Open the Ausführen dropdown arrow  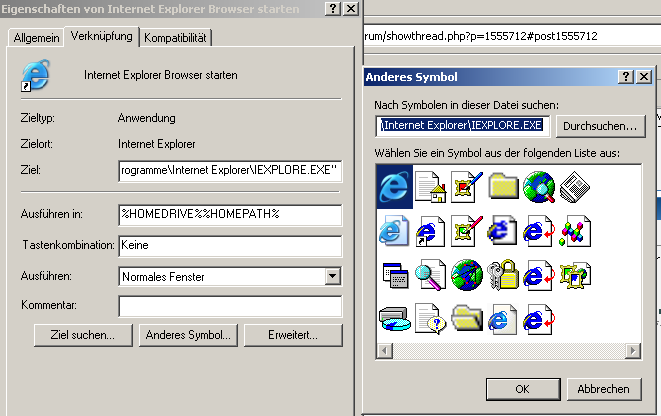tap(333, 276)
